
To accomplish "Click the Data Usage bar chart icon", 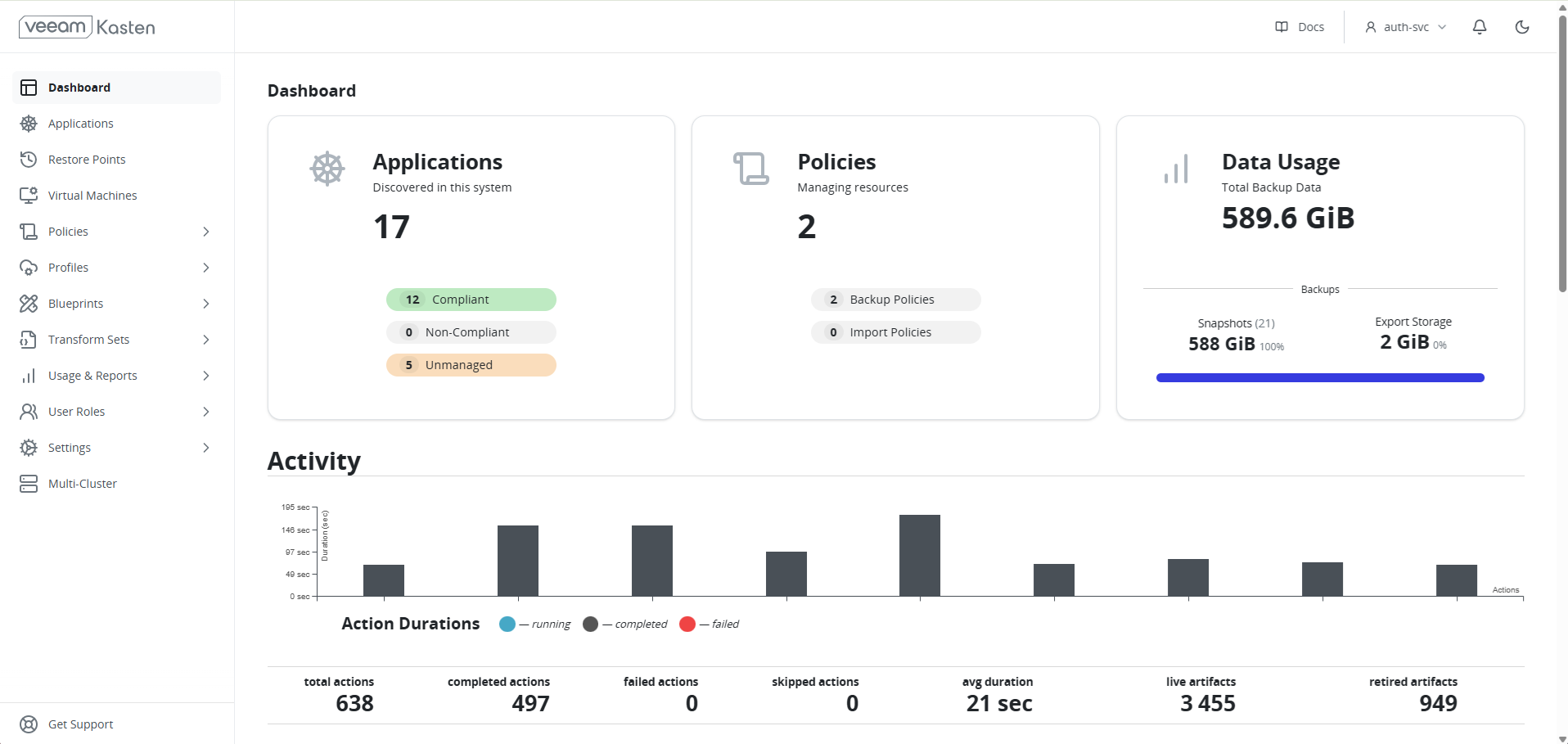I will [x=1176, y=169].
